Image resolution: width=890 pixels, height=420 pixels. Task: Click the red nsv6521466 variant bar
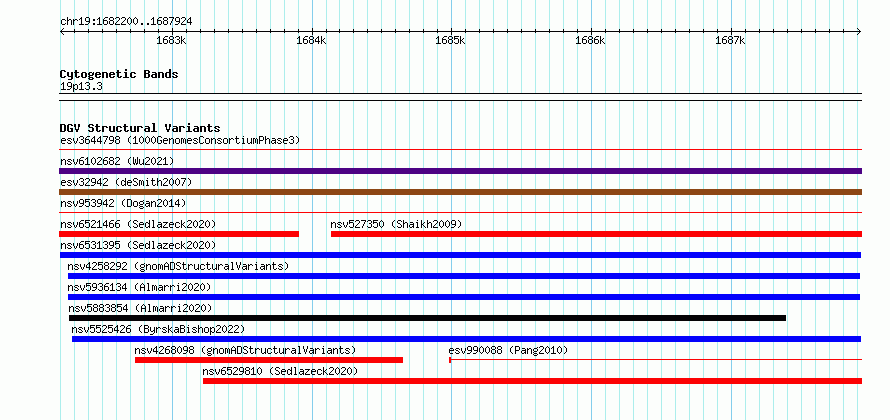(x=179, y=234)
